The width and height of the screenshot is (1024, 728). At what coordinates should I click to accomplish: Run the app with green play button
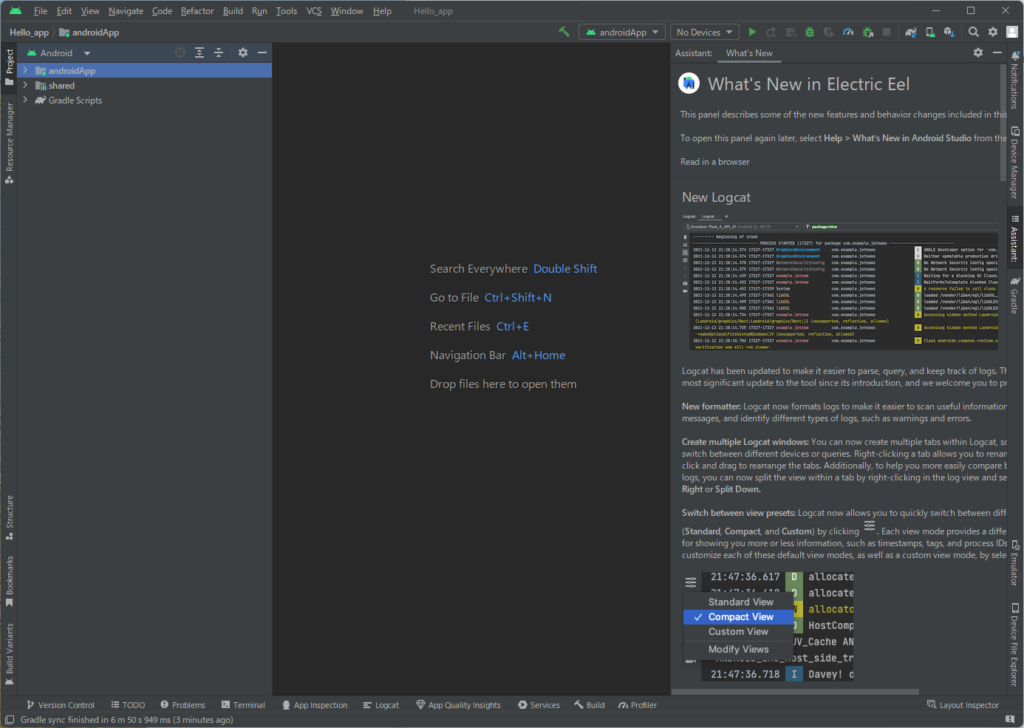click(753, 32)
